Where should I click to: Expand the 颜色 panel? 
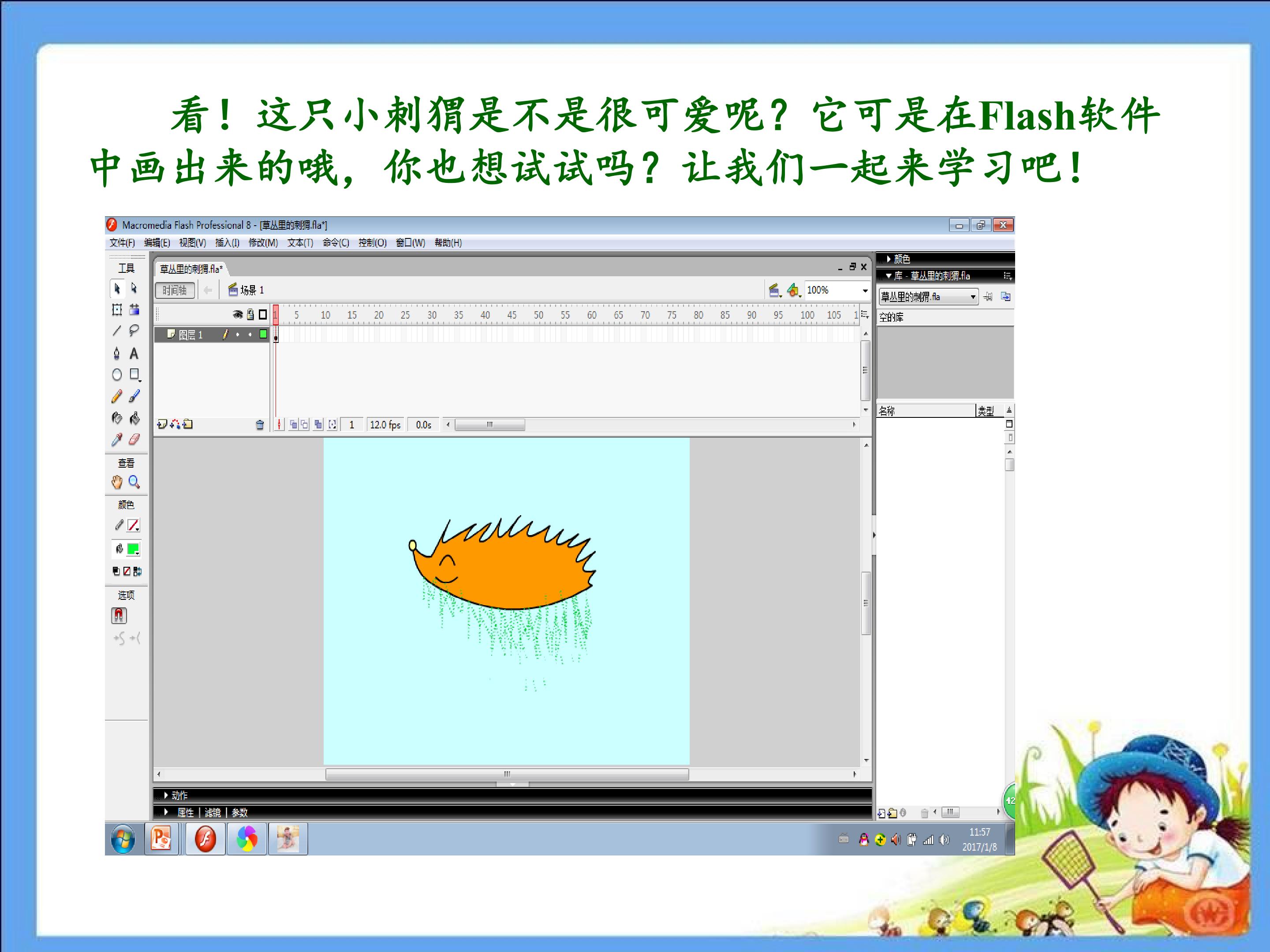[x=889, y=259]
